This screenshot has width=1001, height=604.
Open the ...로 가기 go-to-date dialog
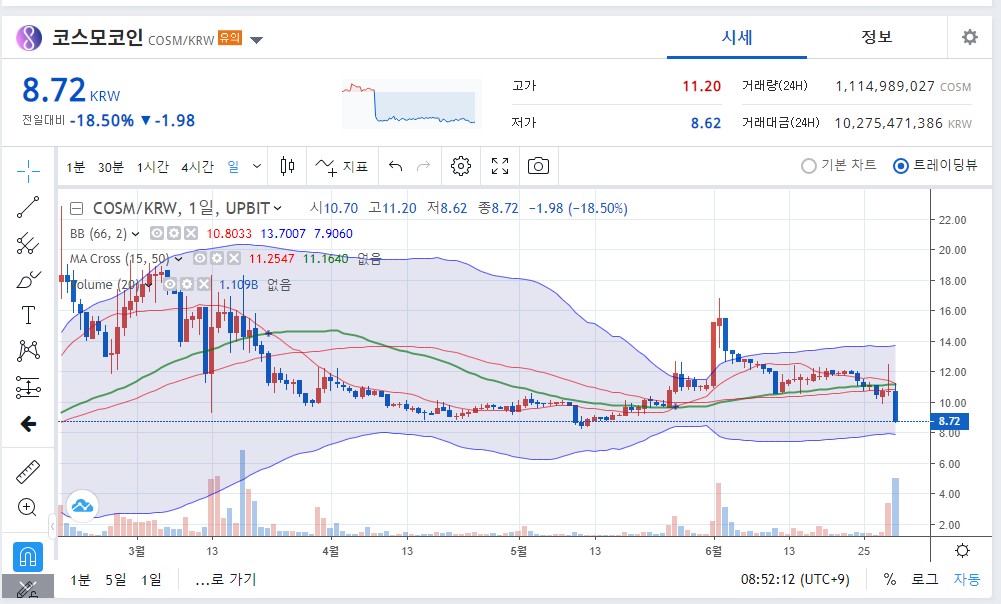pyautogui.click(x=225, y=580)
